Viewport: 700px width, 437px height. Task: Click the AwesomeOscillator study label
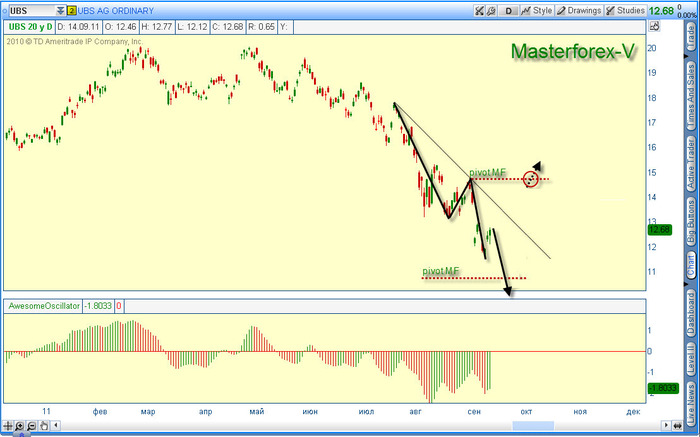click(46, 306)
